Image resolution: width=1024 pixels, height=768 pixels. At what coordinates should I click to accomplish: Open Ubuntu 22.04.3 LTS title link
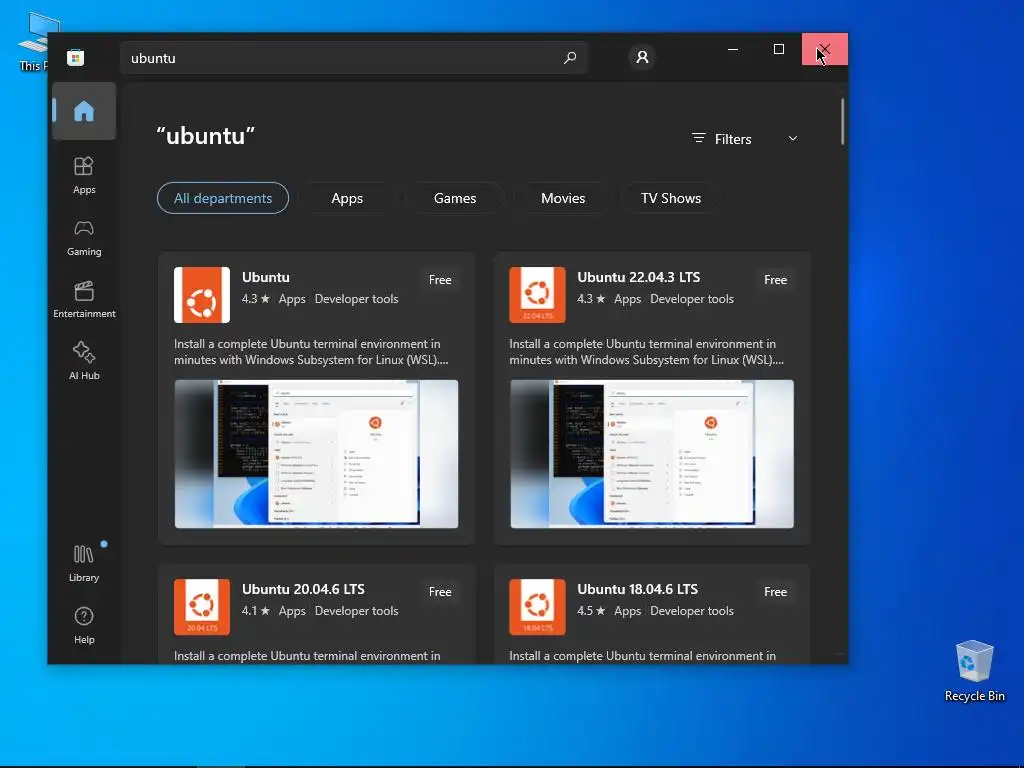coord(639,277)
